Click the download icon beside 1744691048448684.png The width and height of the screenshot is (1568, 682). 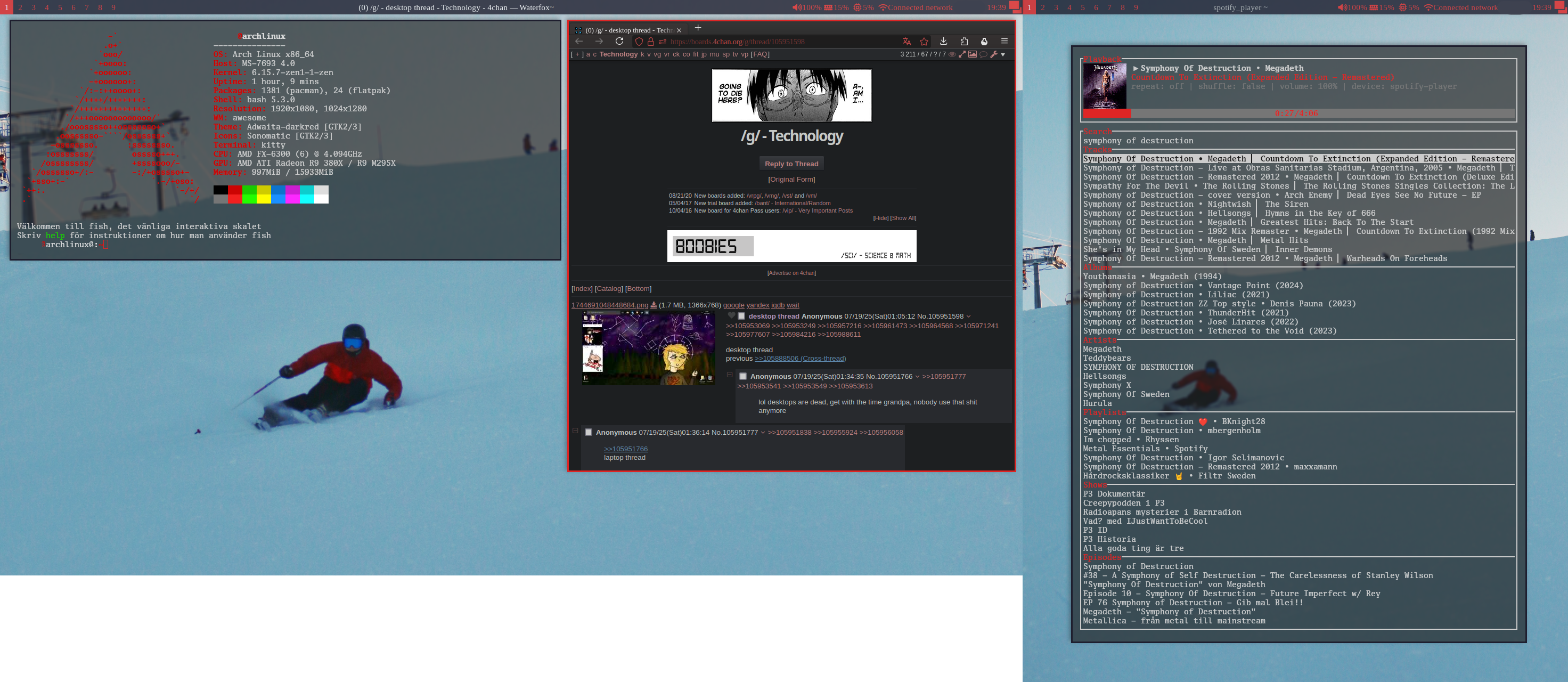pyautogui.click(x=653, y=305)
